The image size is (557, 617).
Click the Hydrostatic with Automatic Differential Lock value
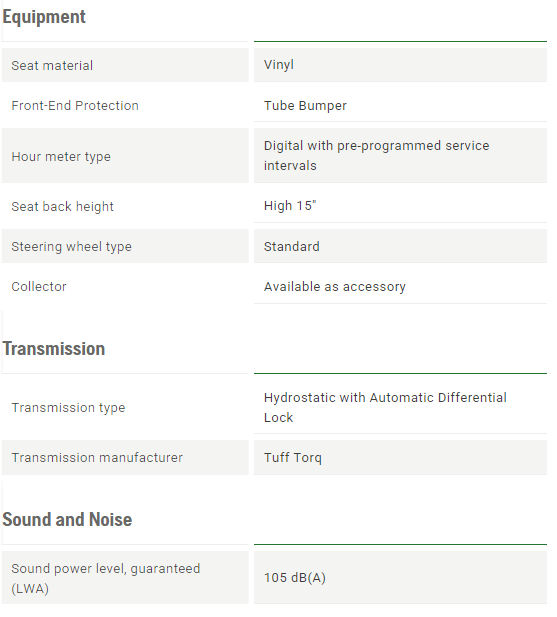coord(385,407)
